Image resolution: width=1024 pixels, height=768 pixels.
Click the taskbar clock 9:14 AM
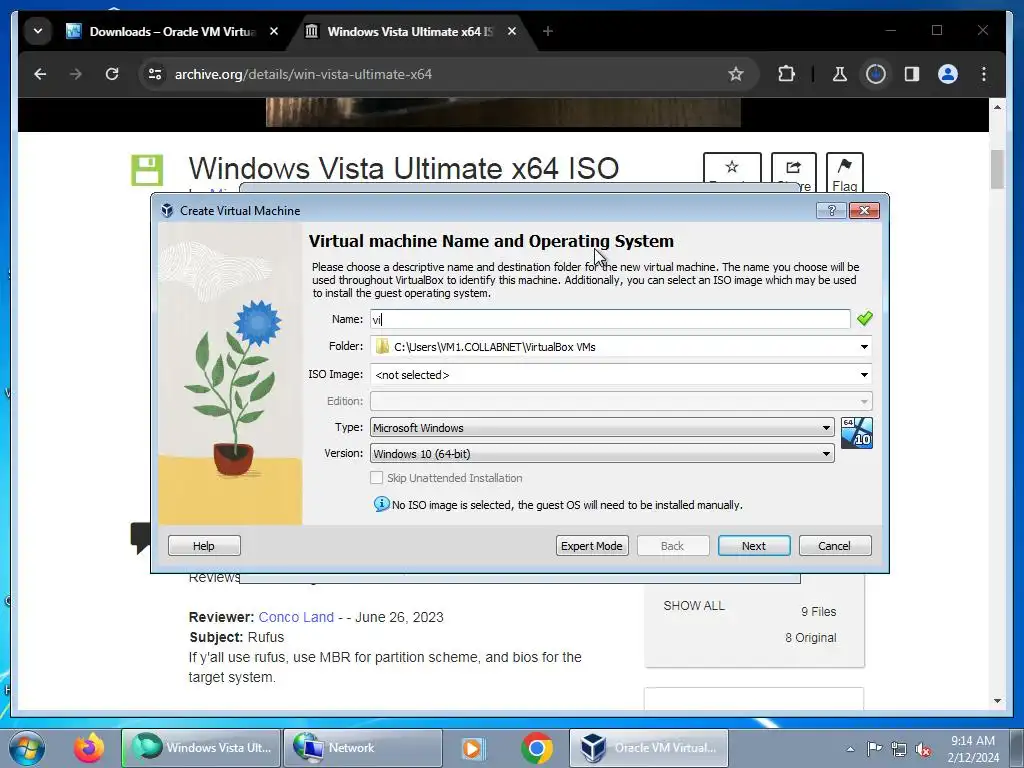click(x=973, y=741)
